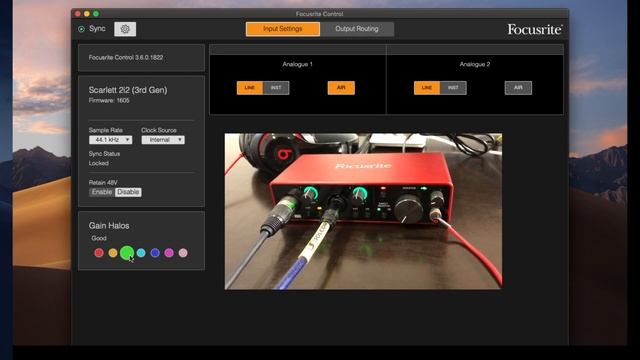
Task: Select INST for Analogue 1
Action: tap(276, 88)
